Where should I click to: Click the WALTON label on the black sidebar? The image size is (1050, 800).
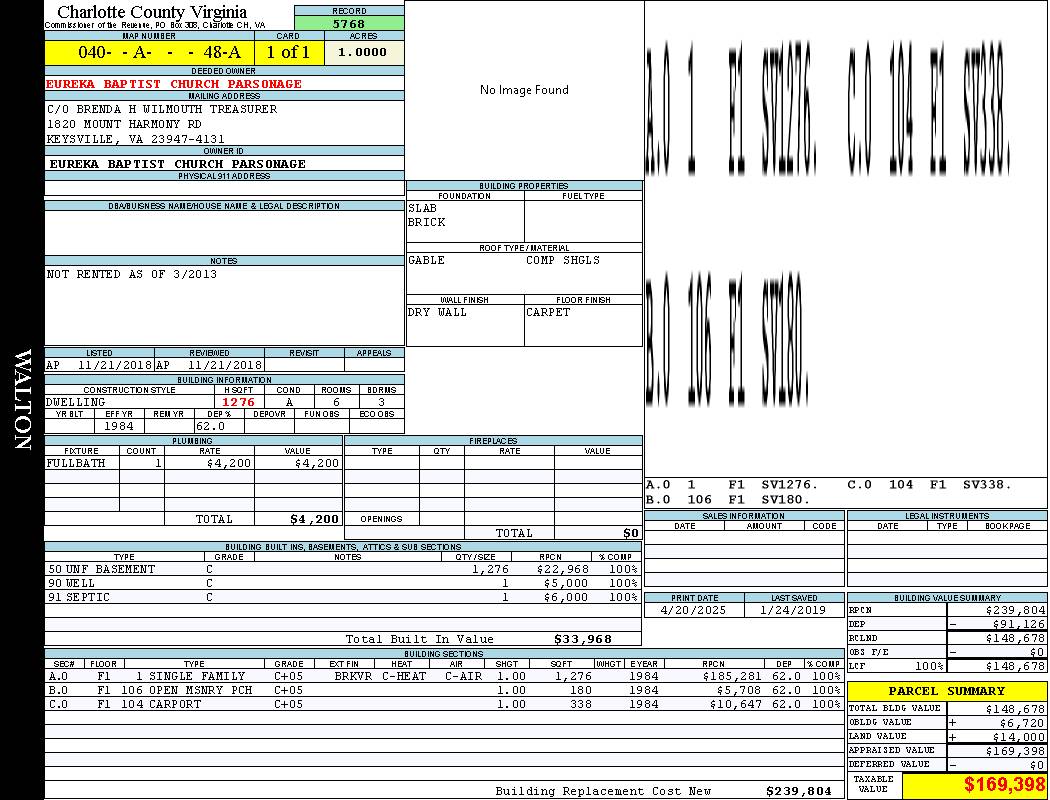[22, 400]
